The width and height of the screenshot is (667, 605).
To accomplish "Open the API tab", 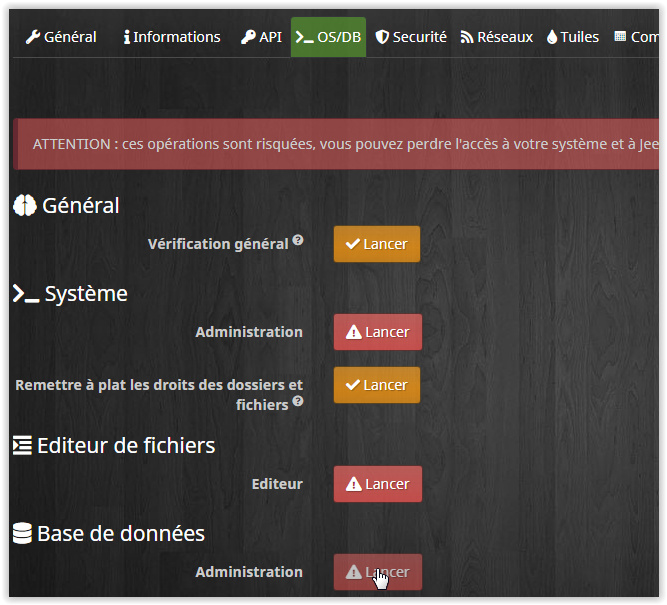I will [x=261, y=37].
